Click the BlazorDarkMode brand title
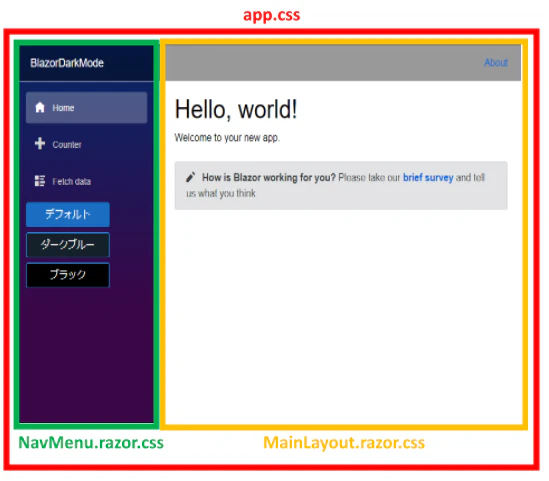The image size is (549, 481). [67, 63]
